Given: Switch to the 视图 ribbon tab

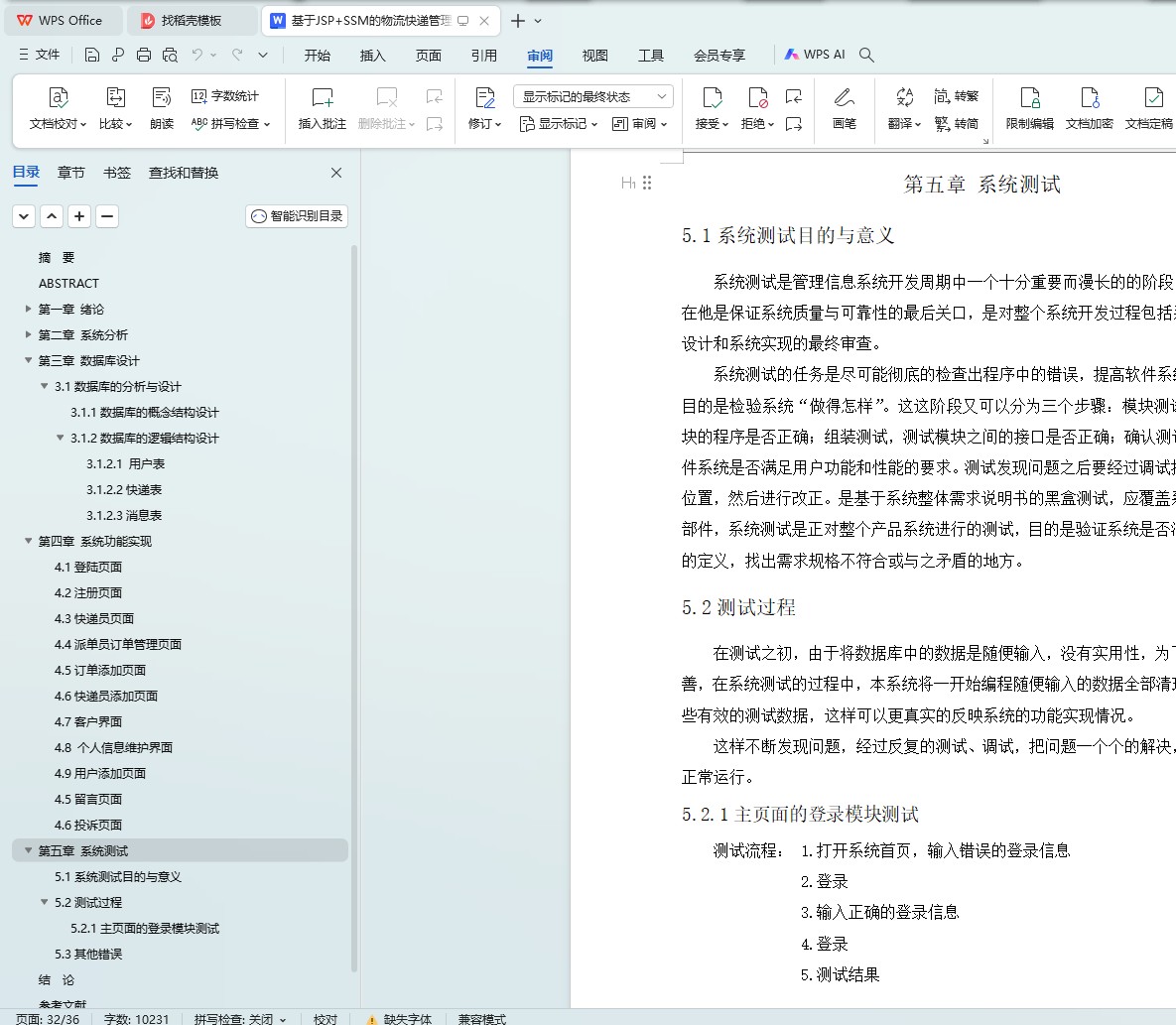Looking at the screenshot, I should pos(594,56).
